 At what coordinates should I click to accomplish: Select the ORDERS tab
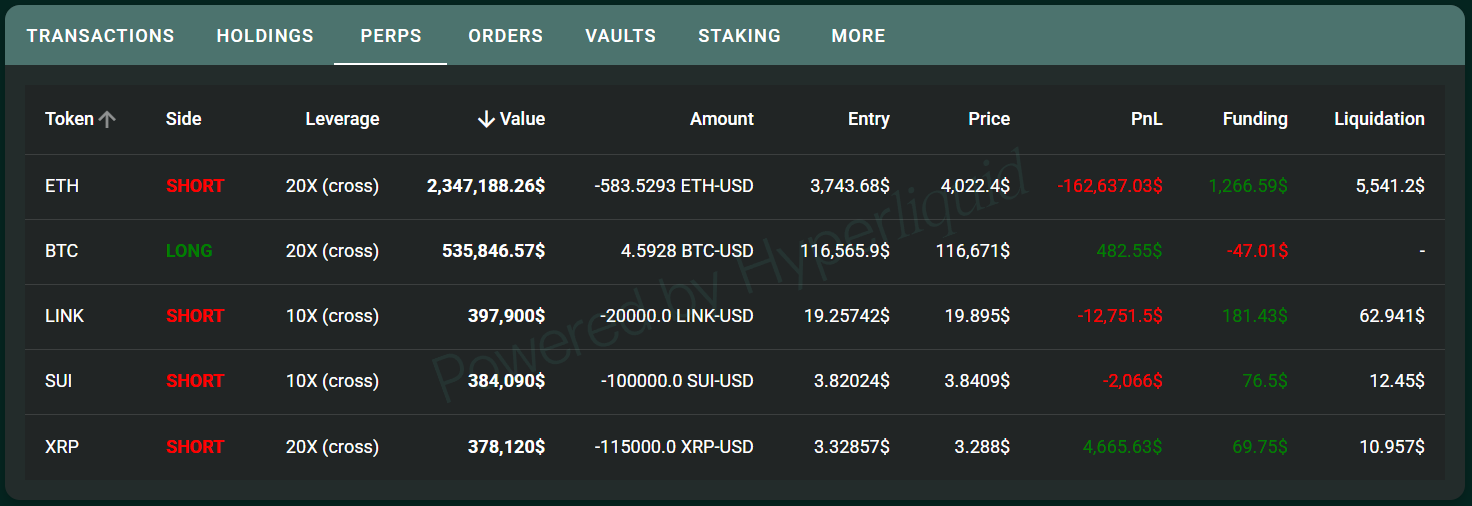506,36
